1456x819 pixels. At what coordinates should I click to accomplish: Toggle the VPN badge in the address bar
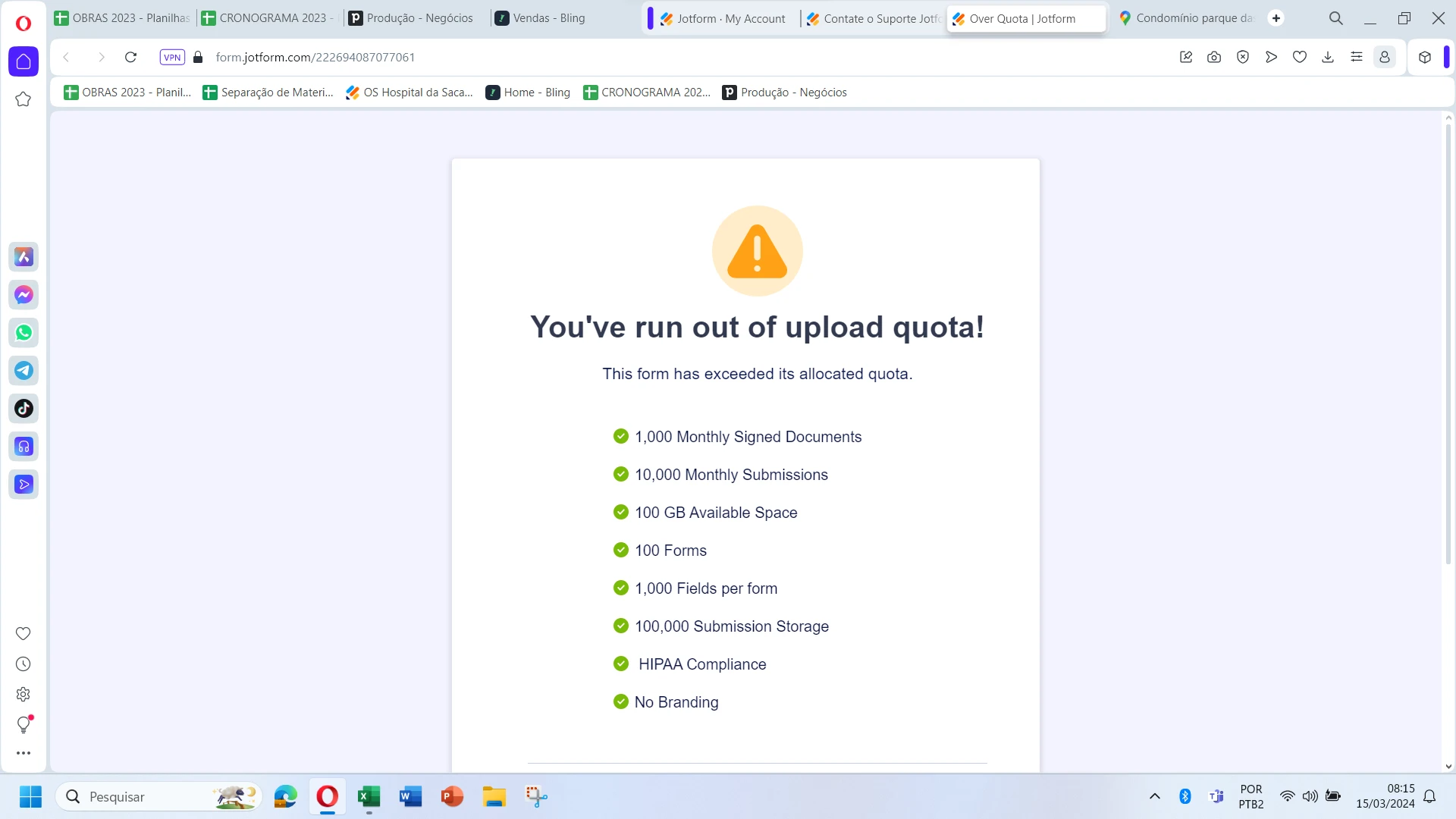click(172, 57)
